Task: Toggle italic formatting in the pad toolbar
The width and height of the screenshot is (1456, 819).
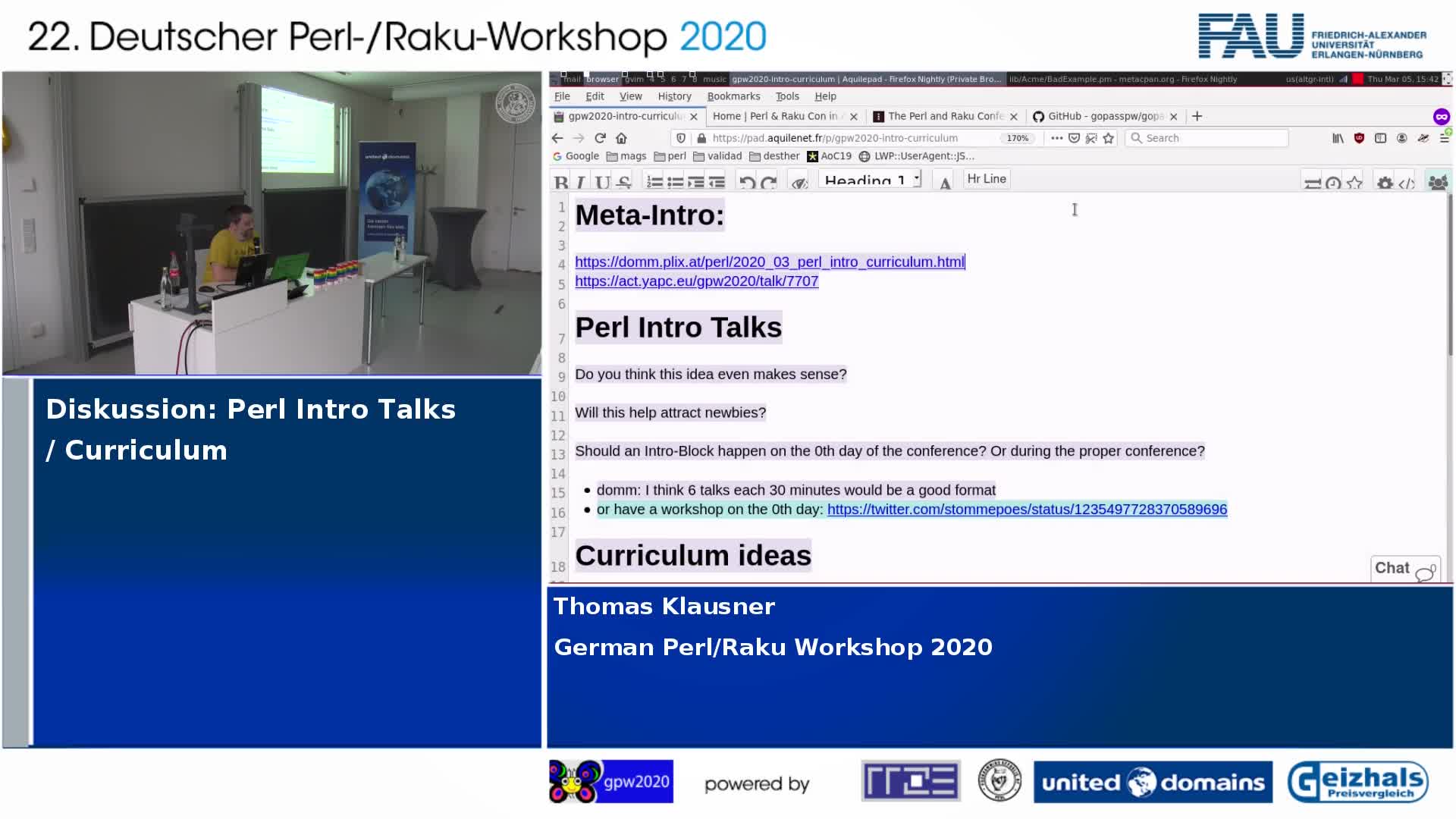Action: (x=581, y=182)
